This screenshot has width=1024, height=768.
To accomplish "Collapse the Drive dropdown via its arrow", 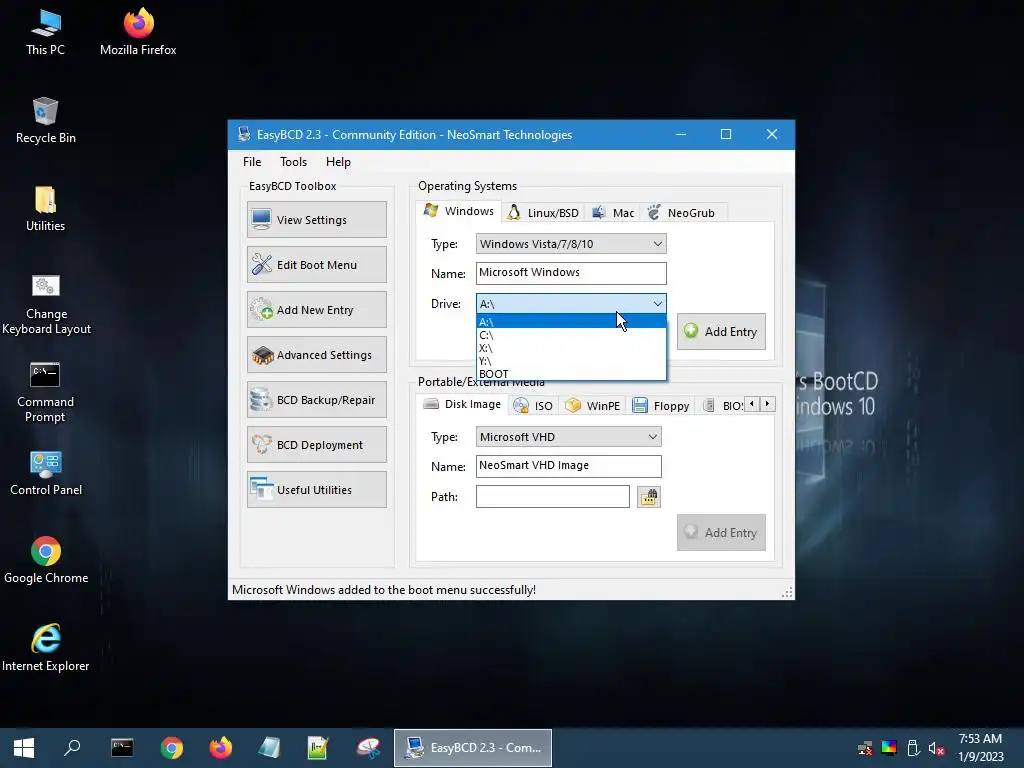I will coord(657,304).
